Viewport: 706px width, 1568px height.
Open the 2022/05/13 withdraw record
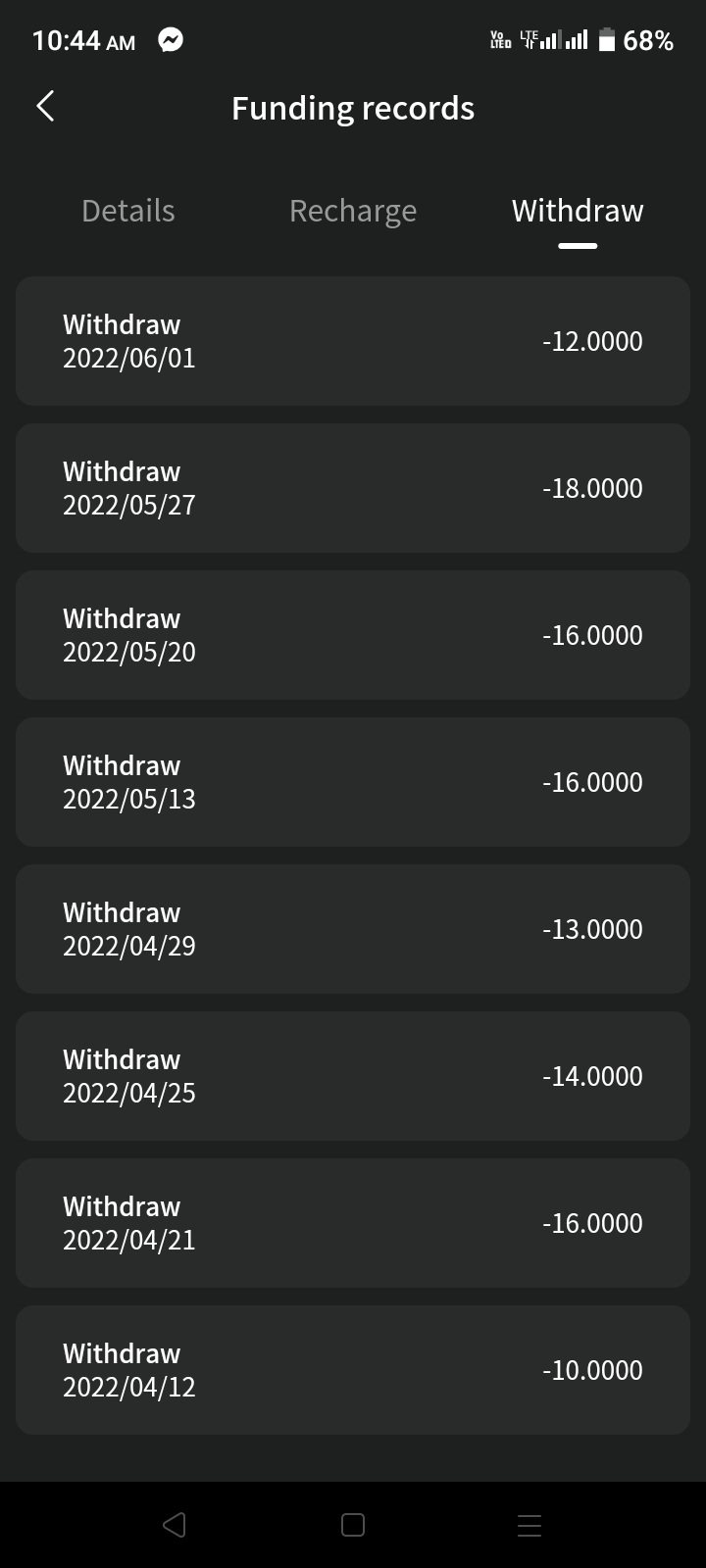coord(353,782)
